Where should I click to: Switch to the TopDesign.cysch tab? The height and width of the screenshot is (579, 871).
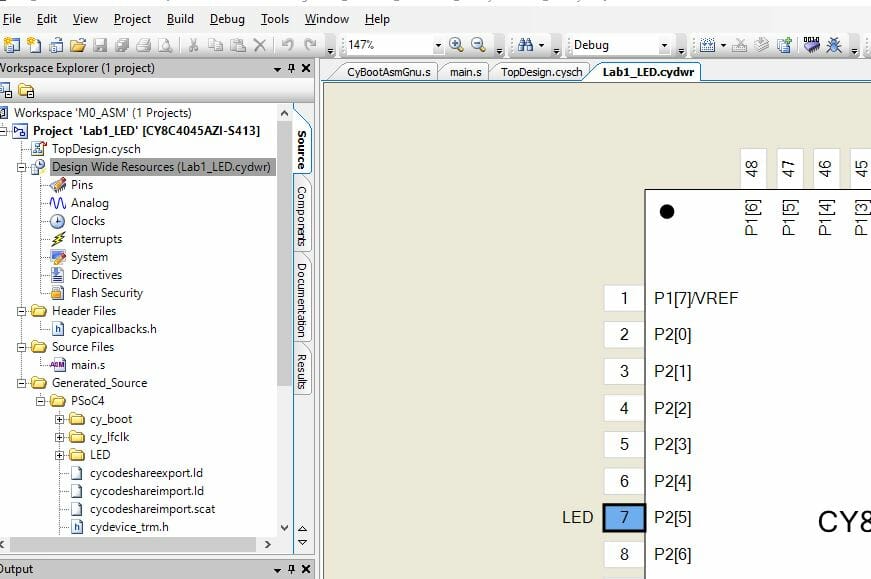541,72
